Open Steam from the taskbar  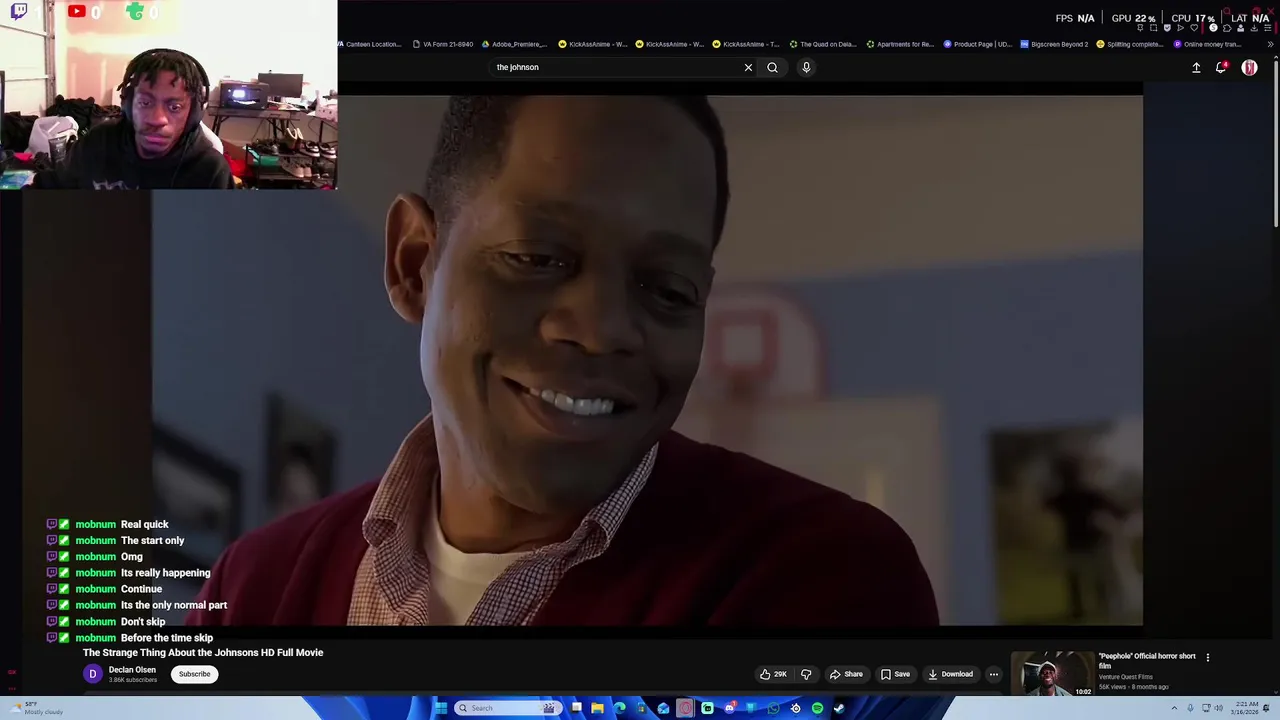(839, 708)
